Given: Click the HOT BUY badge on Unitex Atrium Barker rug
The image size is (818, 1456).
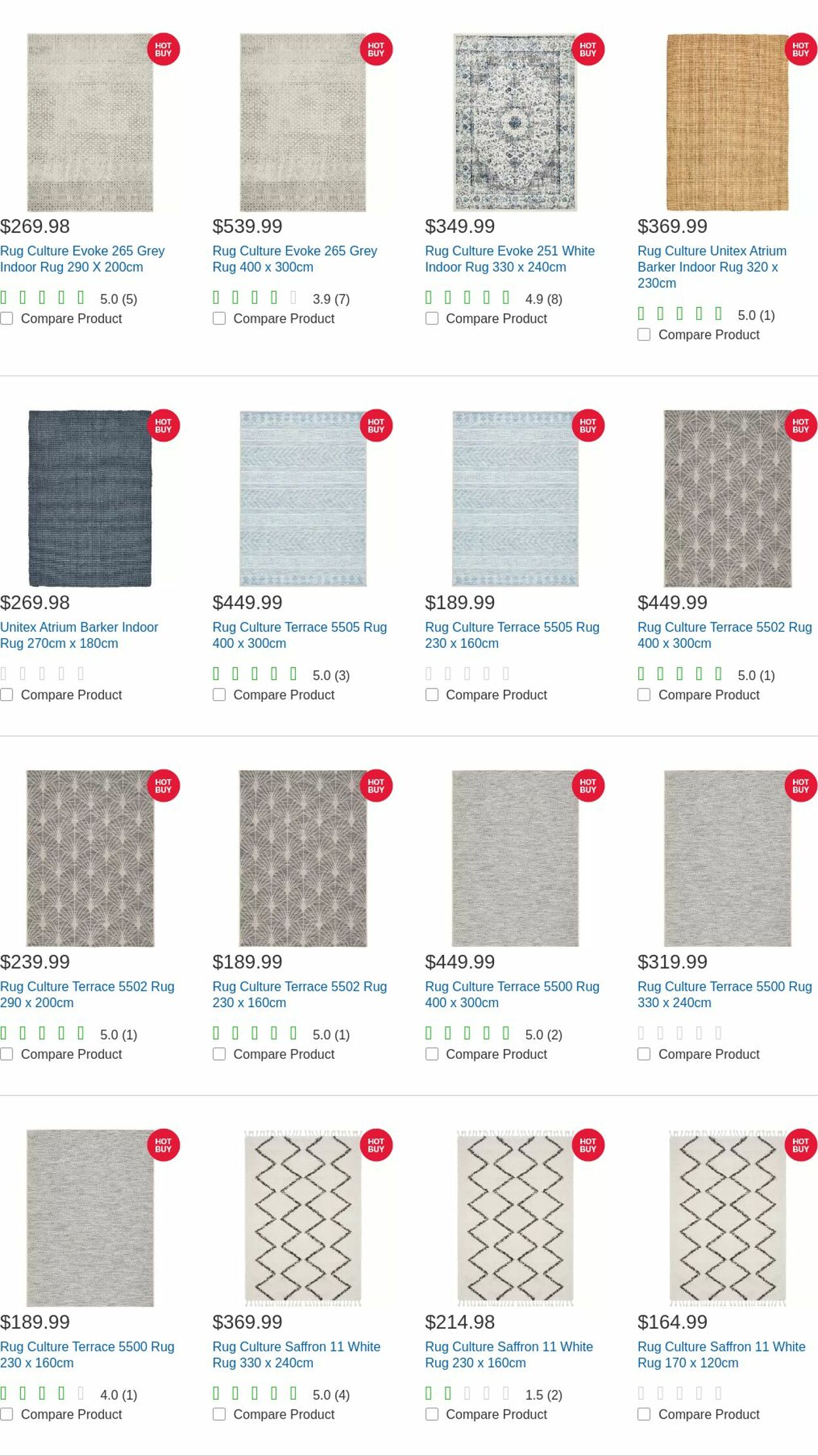Looking at the screenshot, I should pos(800,49).
